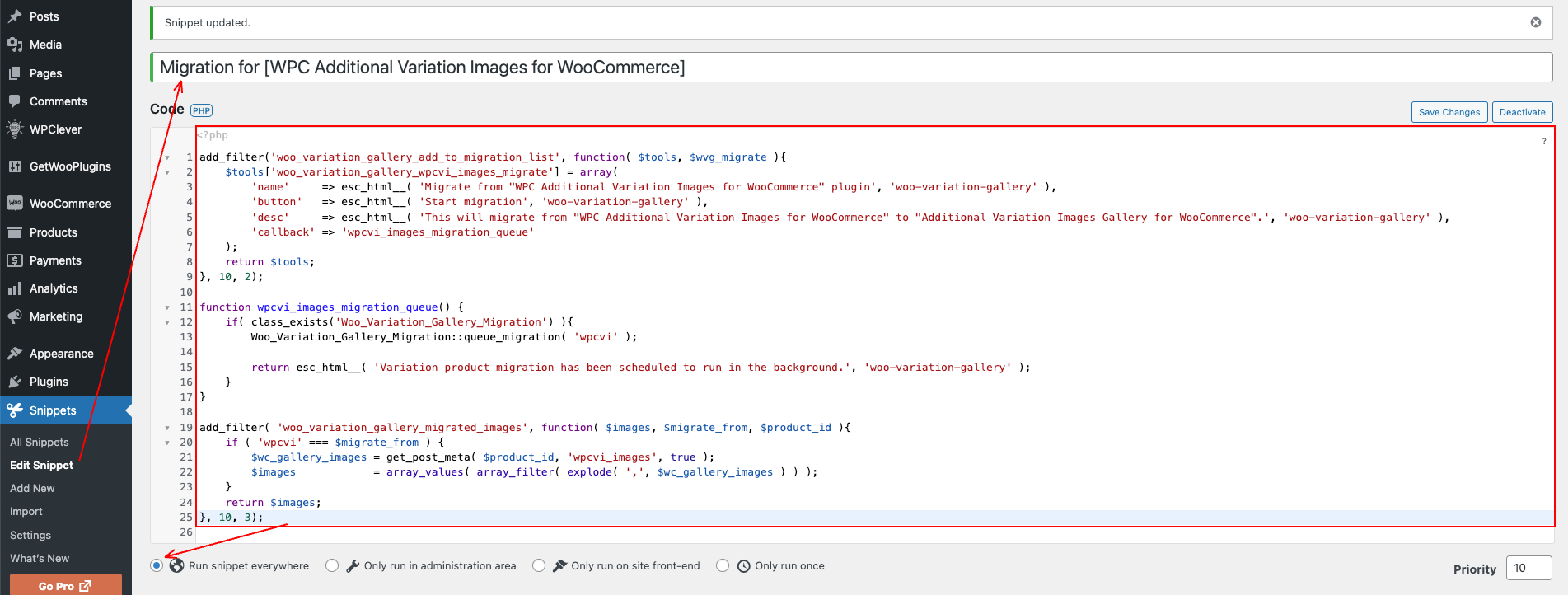This screenshot has width=1568, height=595.
Task: Click the Pages icon in sidebar
Action: click(x=15, y=73)
